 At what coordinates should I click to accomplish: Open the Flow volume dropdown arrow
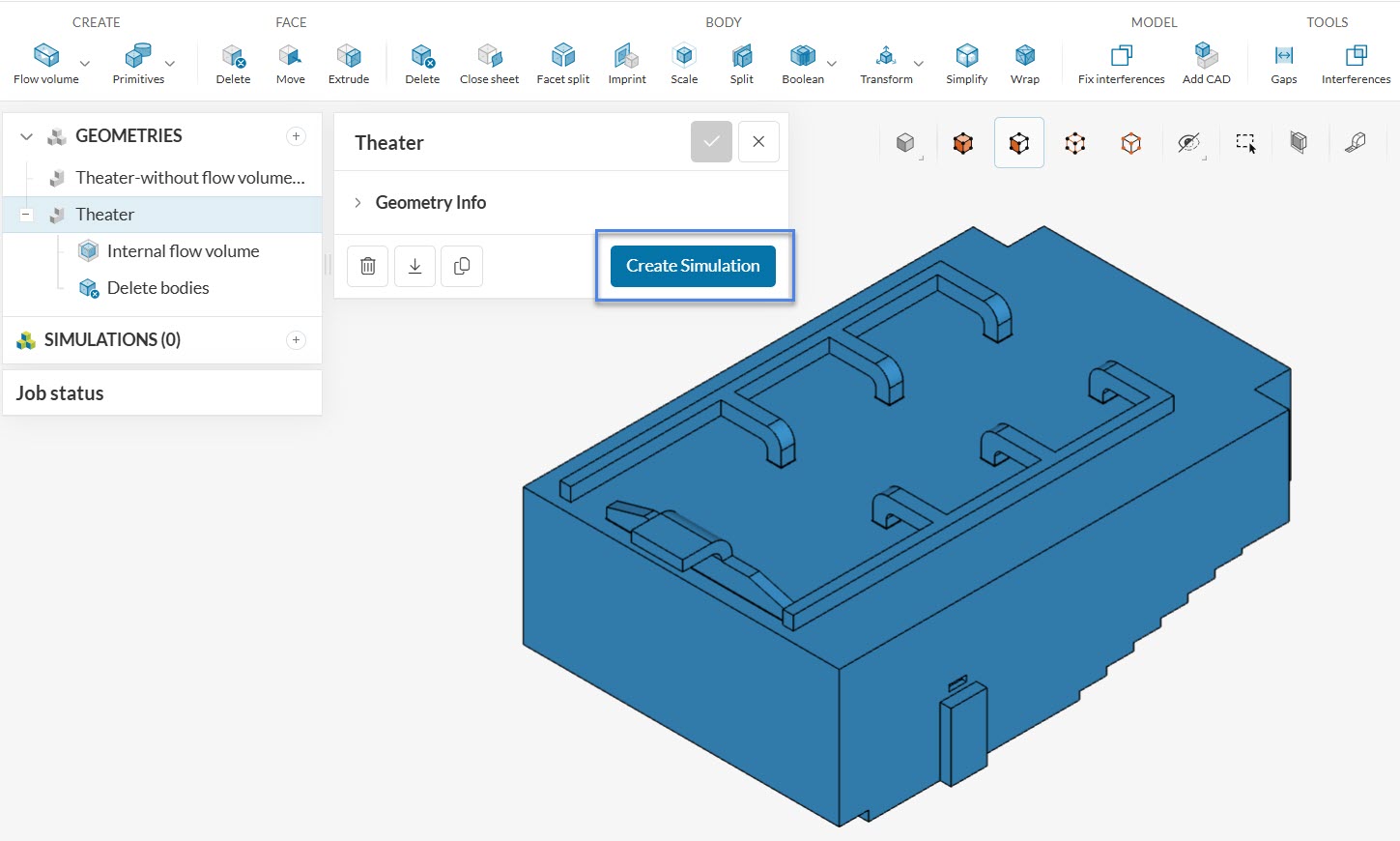(x=85, y=64)
